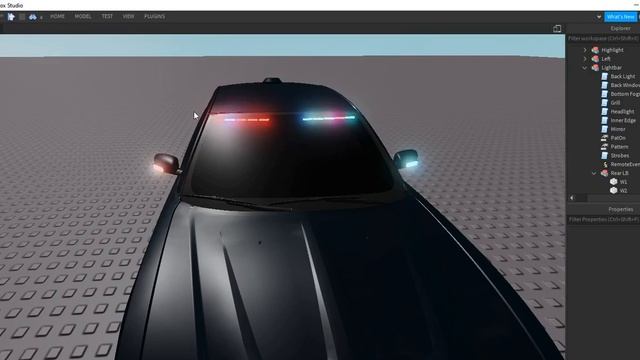Focus the Filter workspace search field
Screen dimensions: 640x360
(x=603, y=38)
